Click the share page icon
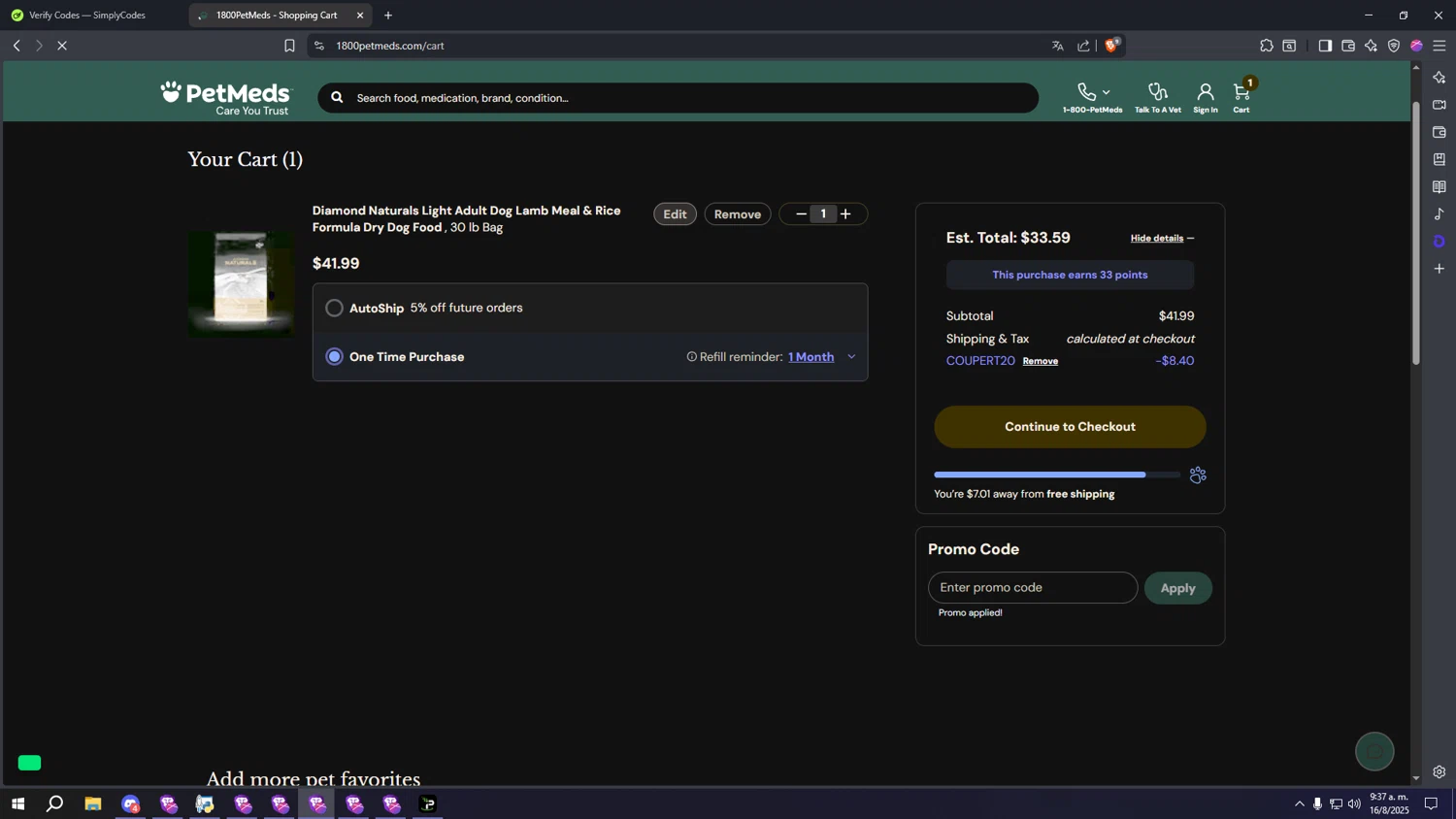The width and height of the screenshot is (1456, 819). point(1083,46)
